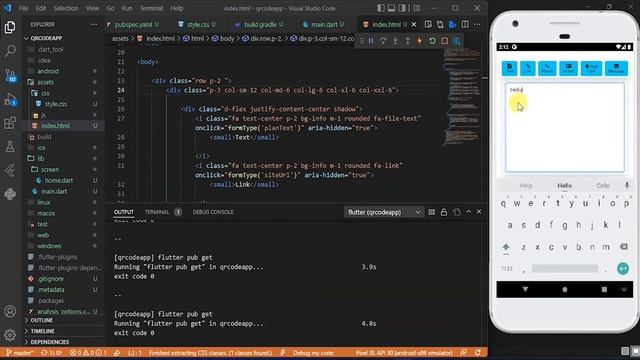Viewport: 640px width, 360px height.
Task: Toggle output scroll lock
Action: pos(444,212)
